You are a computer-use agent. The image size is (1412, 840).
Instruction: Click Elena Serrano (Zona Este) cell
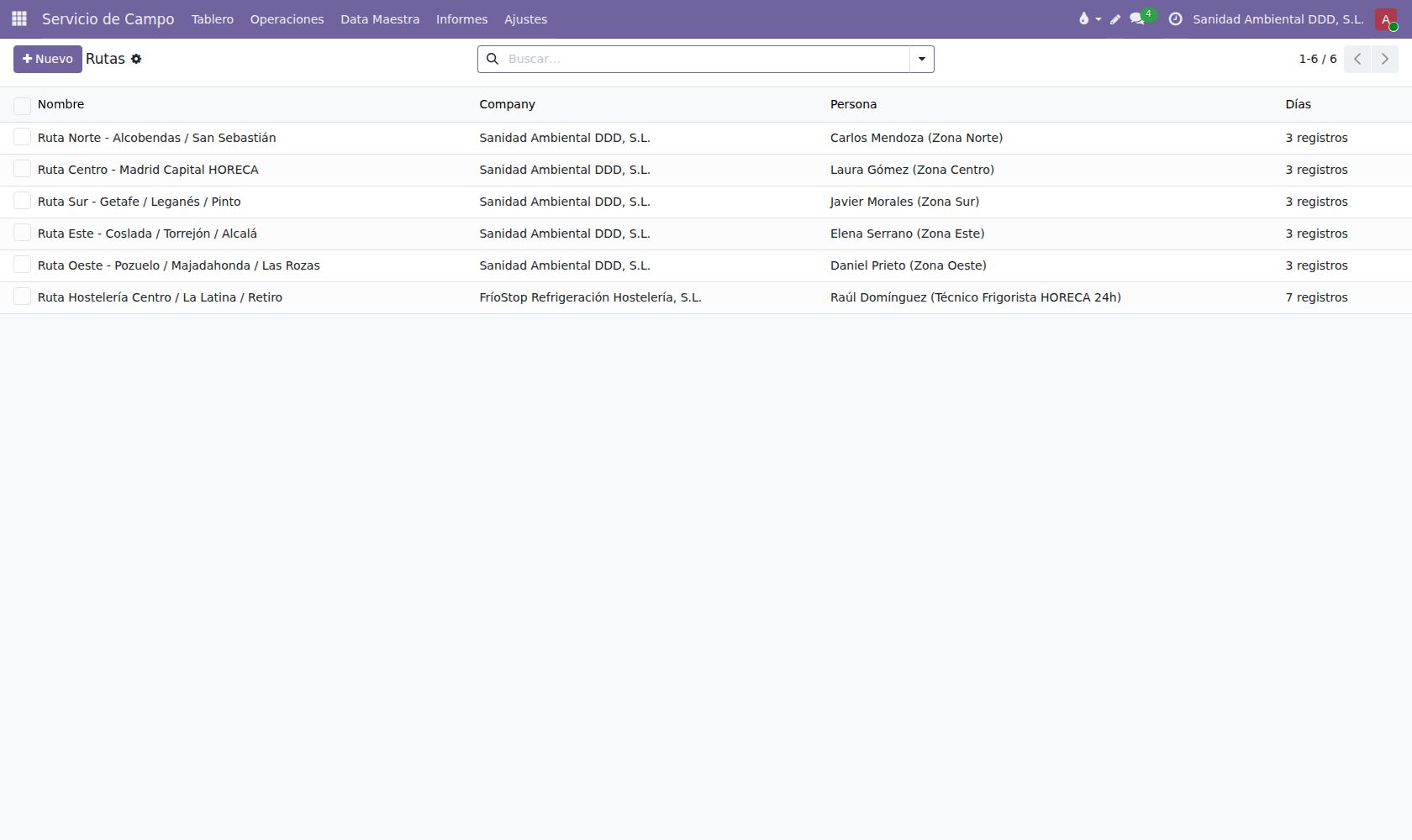point(907,234)
